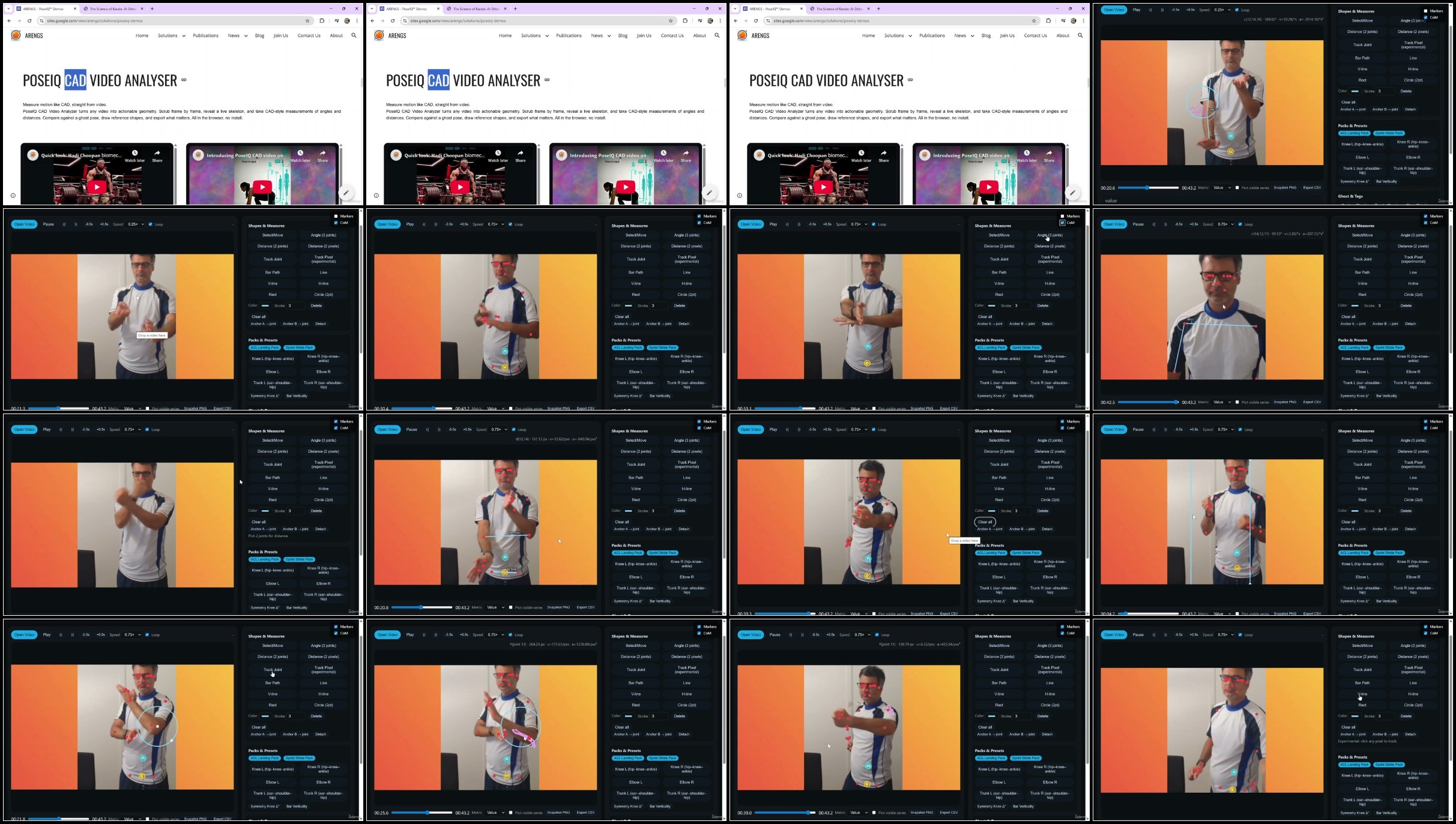Enable Markers checkbox in the 00:20.6 player panel

point(1426,11)
